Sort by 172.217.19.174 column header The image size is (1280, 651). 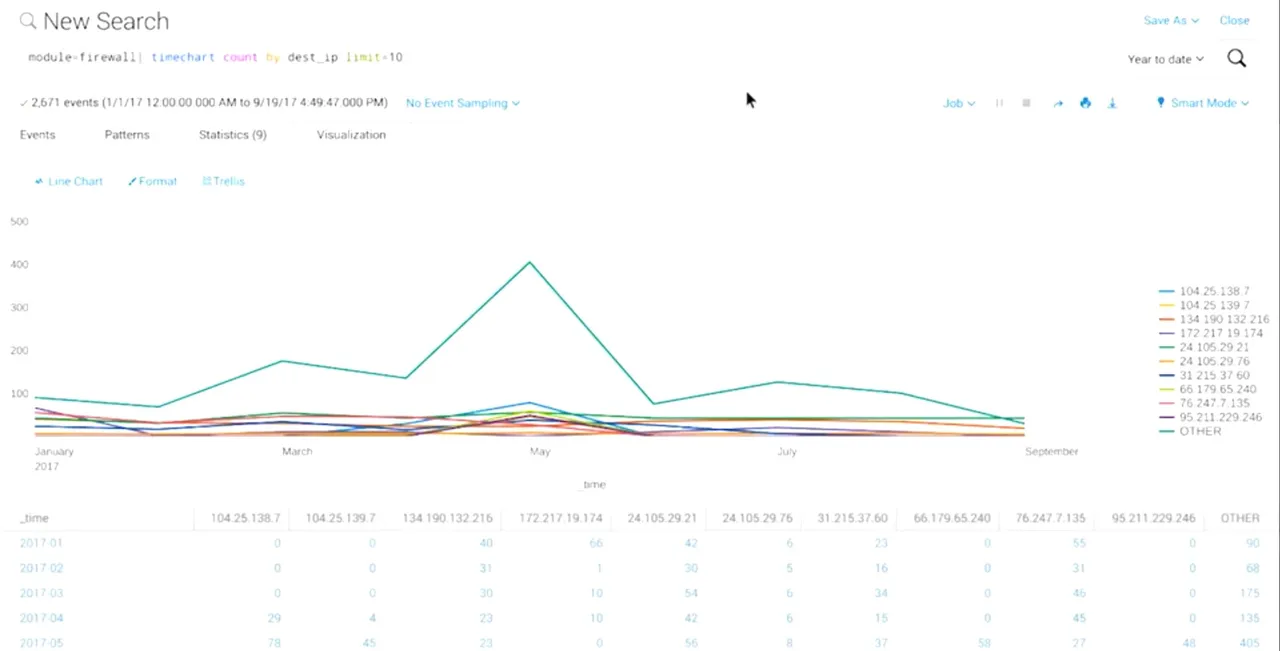point(561,518)
